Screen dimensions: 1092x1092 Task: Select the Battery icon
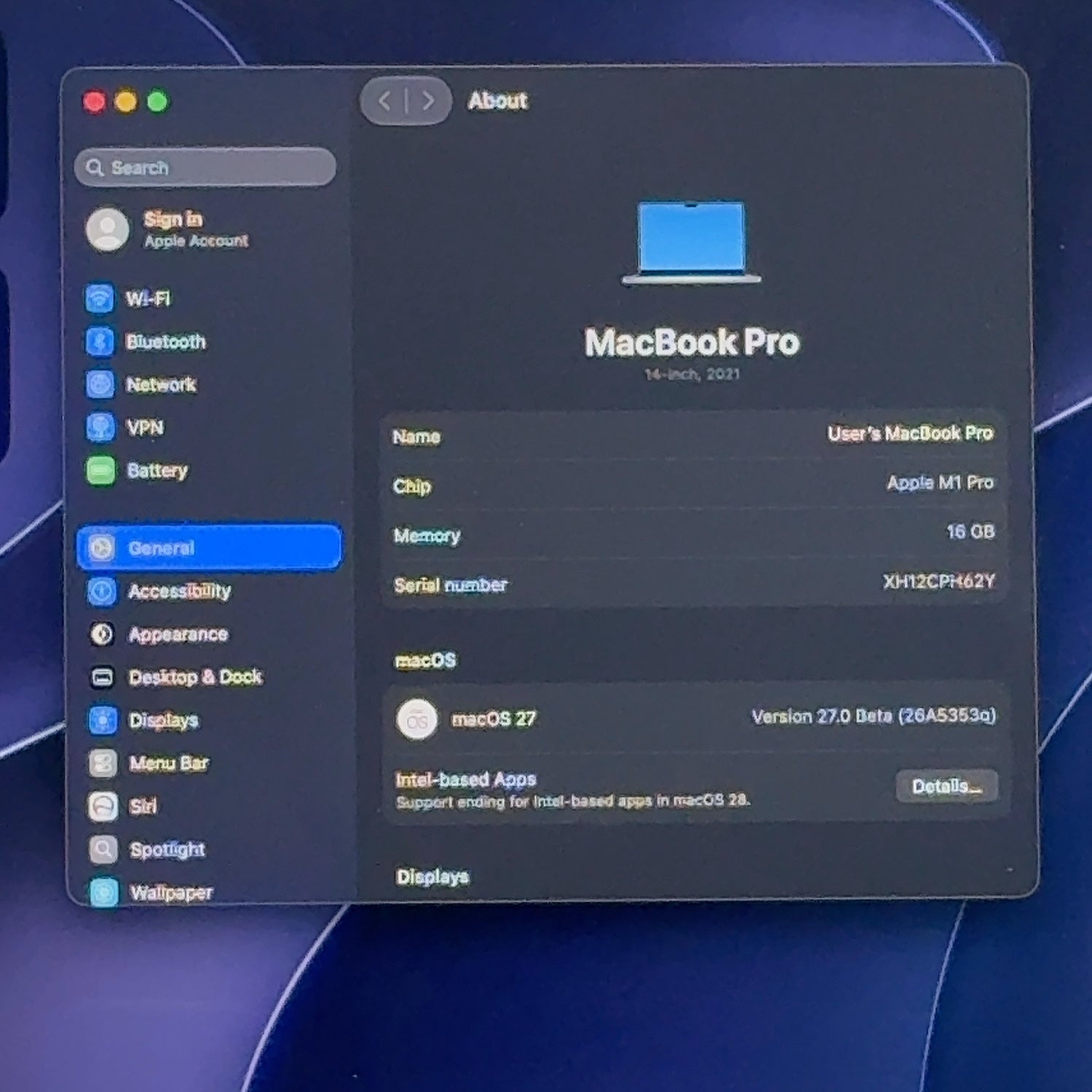[100, 470]
